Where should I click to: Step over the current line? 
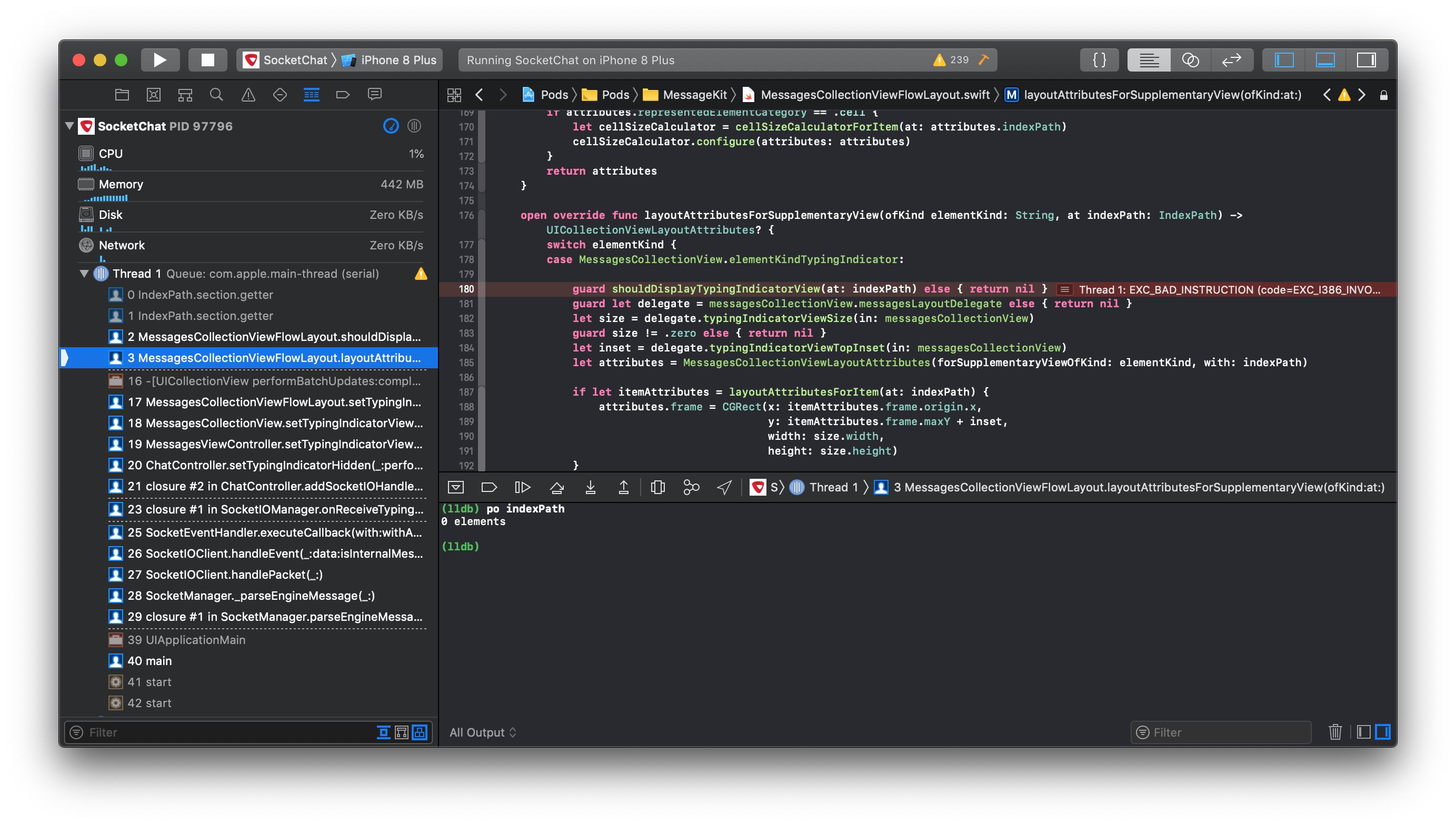pos(557,487)
